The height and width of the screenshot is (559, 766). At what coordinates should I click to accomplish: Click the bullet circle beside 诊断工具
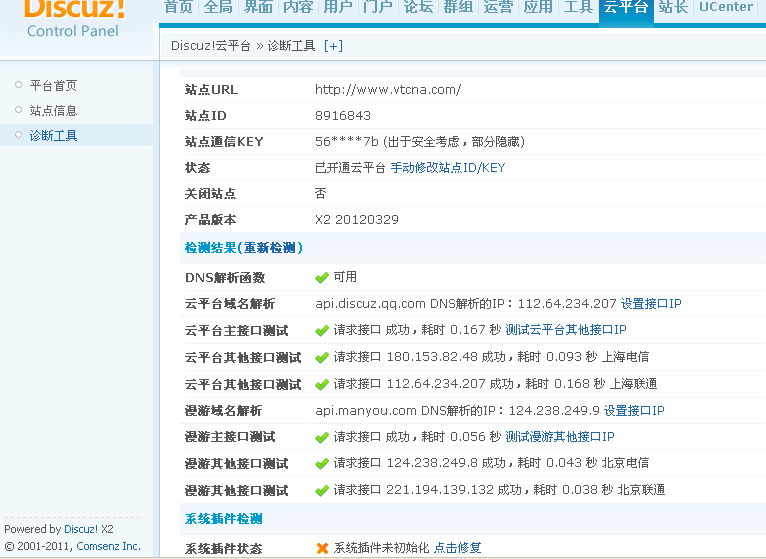click(x=19, y=134)
